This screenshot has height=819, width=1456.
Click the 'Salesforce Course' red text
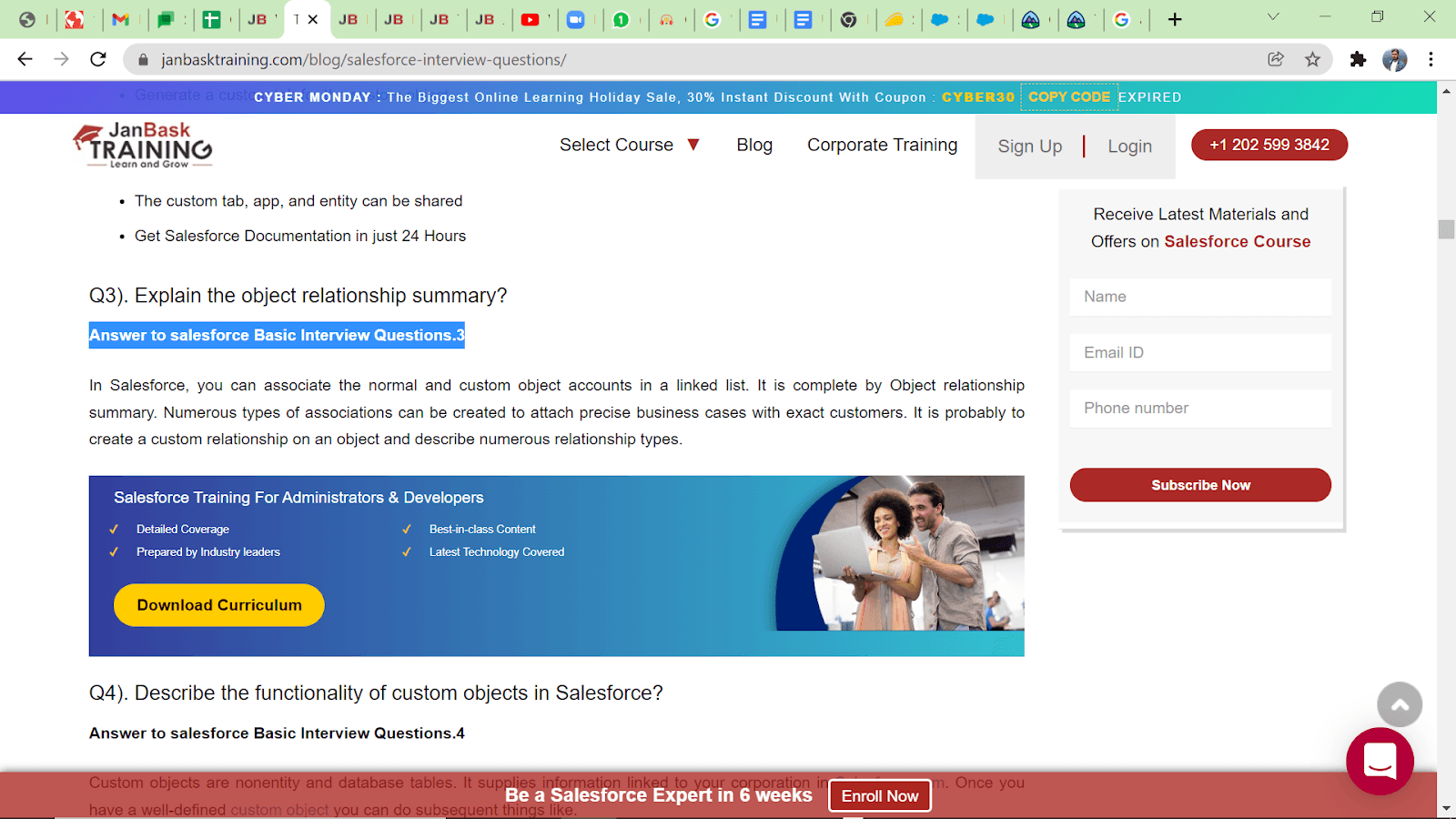(1238, 241)
